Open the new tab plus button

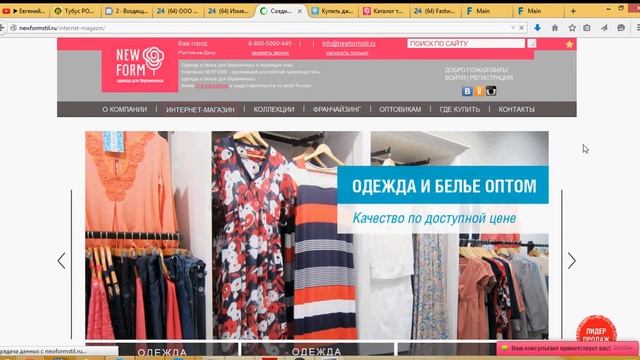point(573,11)
